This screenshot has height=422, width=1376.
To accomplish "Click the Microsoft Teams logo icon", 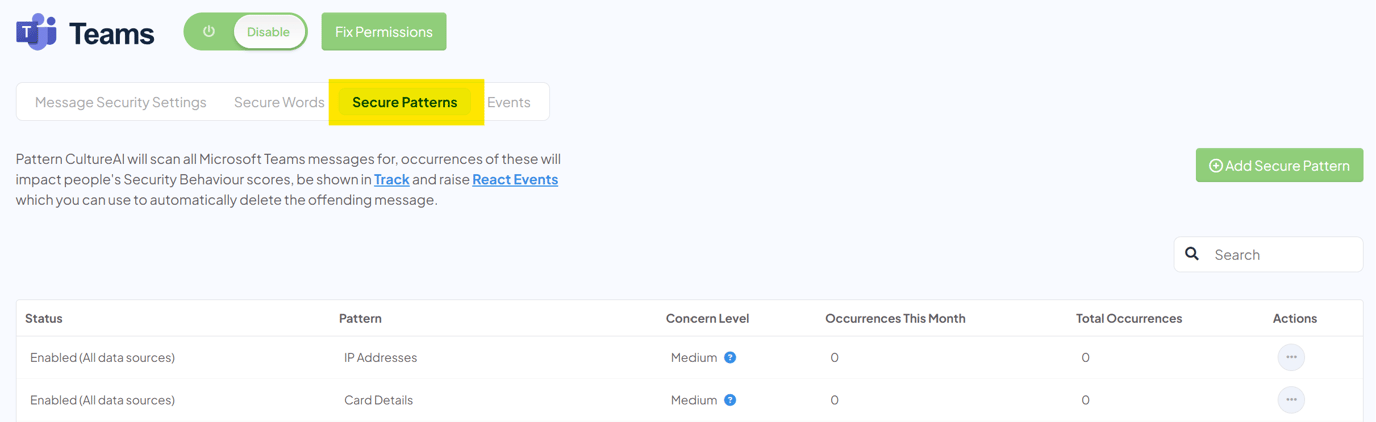I will pos(36,32).
